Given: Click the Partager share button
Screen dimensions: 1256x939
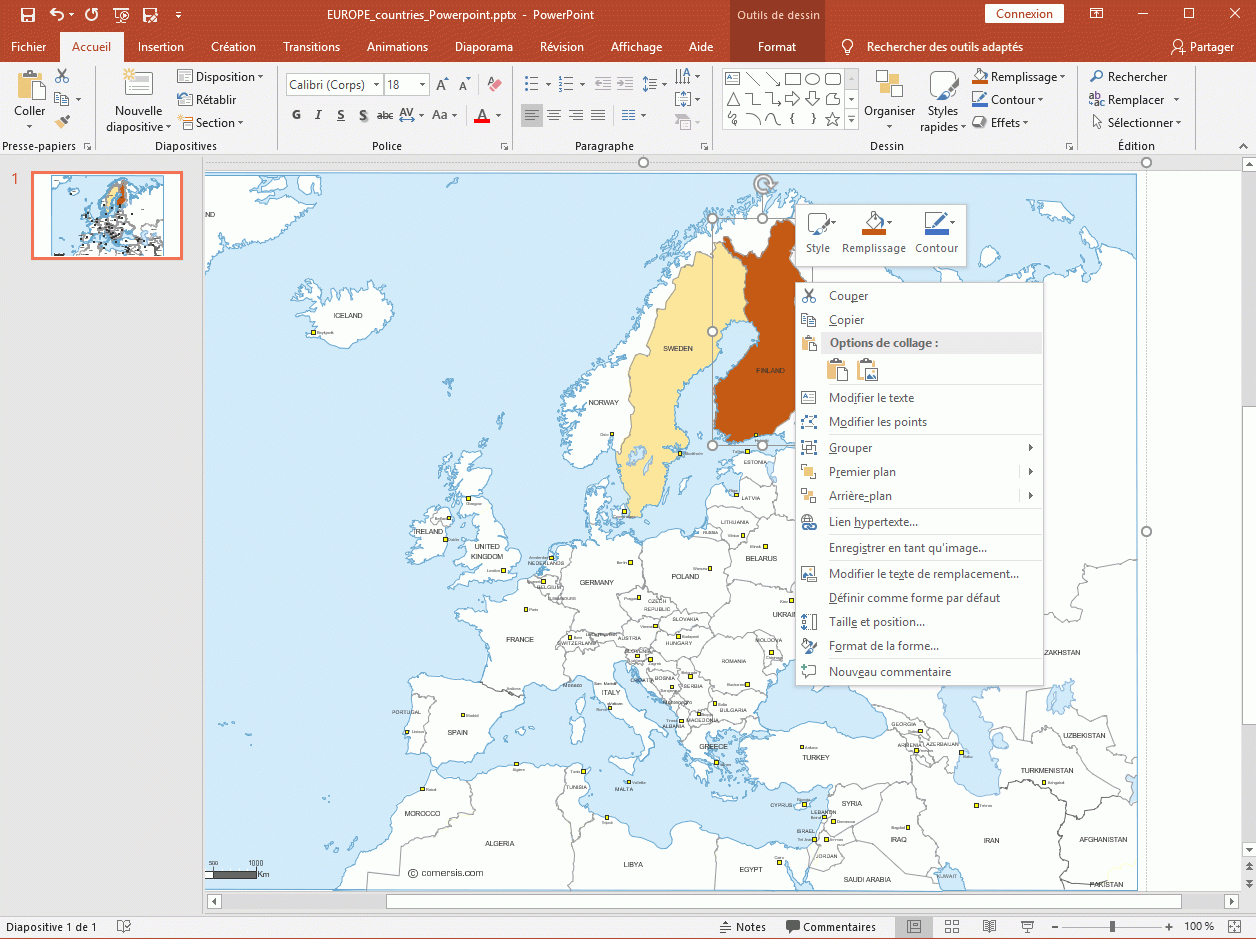Looking at the screenshot, I should (1203, 47).
